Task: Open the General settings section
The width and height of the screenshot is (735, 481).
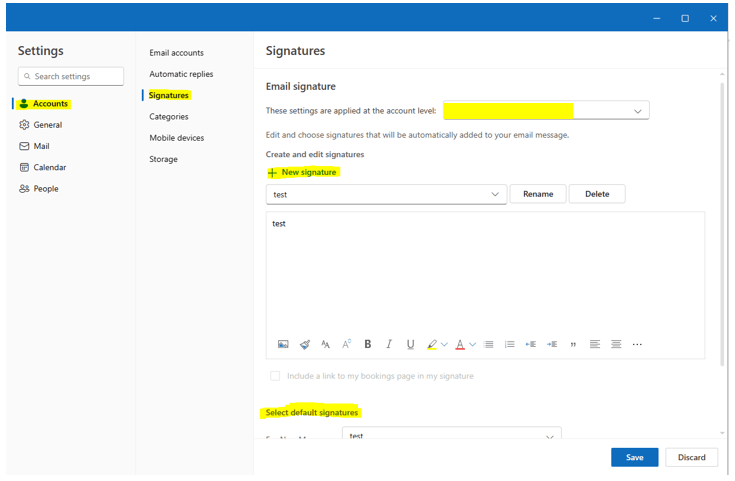Action: (40, 125)
